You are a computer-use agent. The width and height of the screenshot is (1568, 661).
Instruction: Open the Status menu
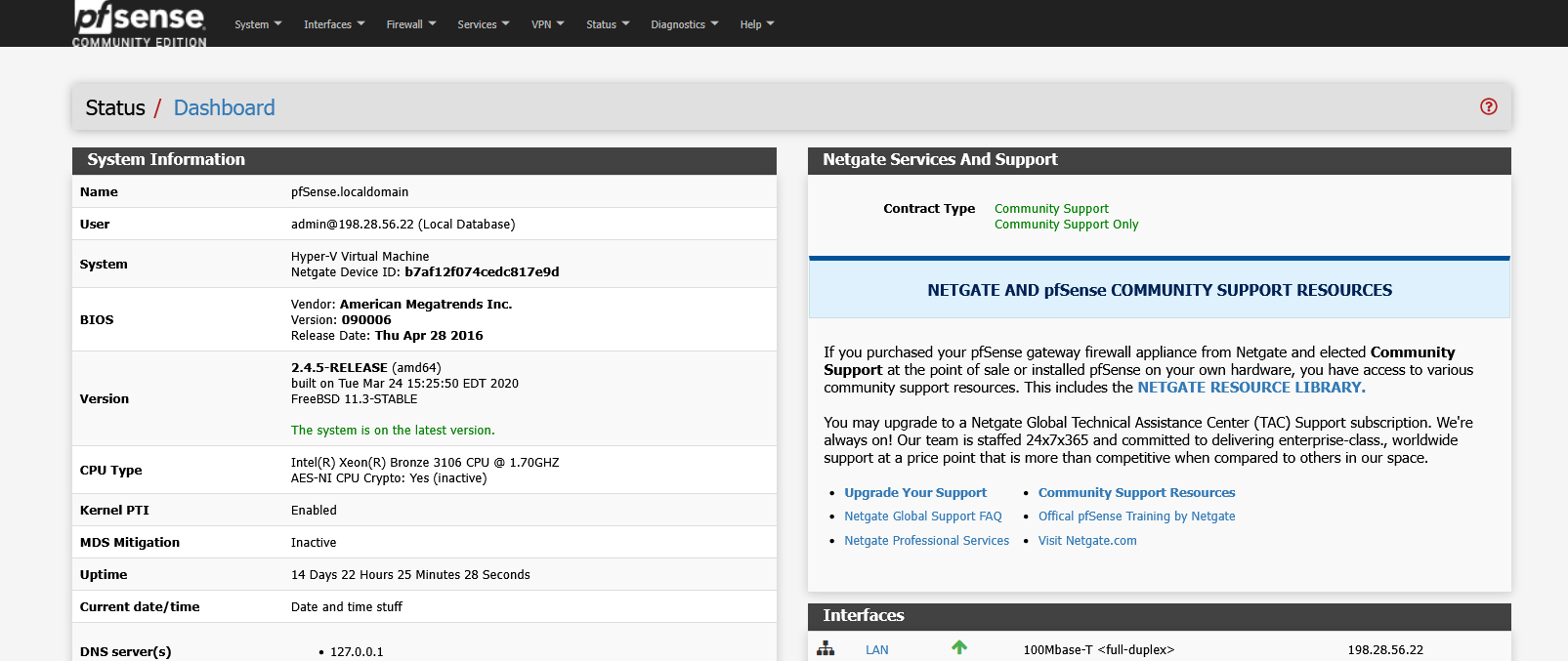[608, 24]
